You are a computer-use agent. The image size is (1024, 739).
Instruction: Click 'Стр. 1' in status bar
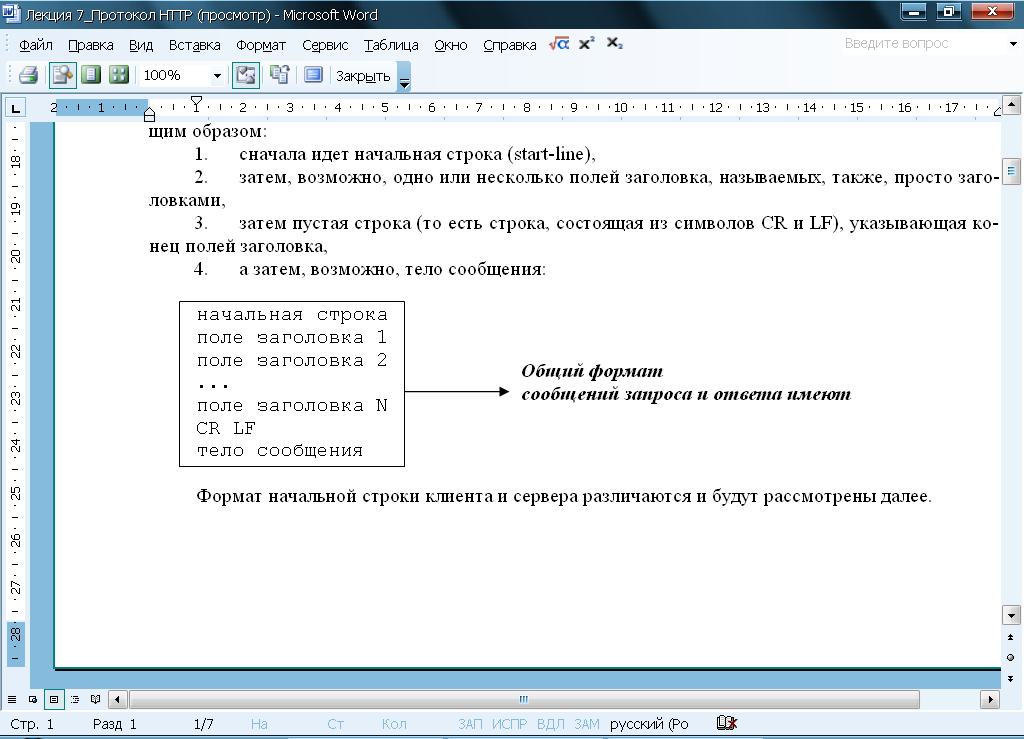point(32,724)
